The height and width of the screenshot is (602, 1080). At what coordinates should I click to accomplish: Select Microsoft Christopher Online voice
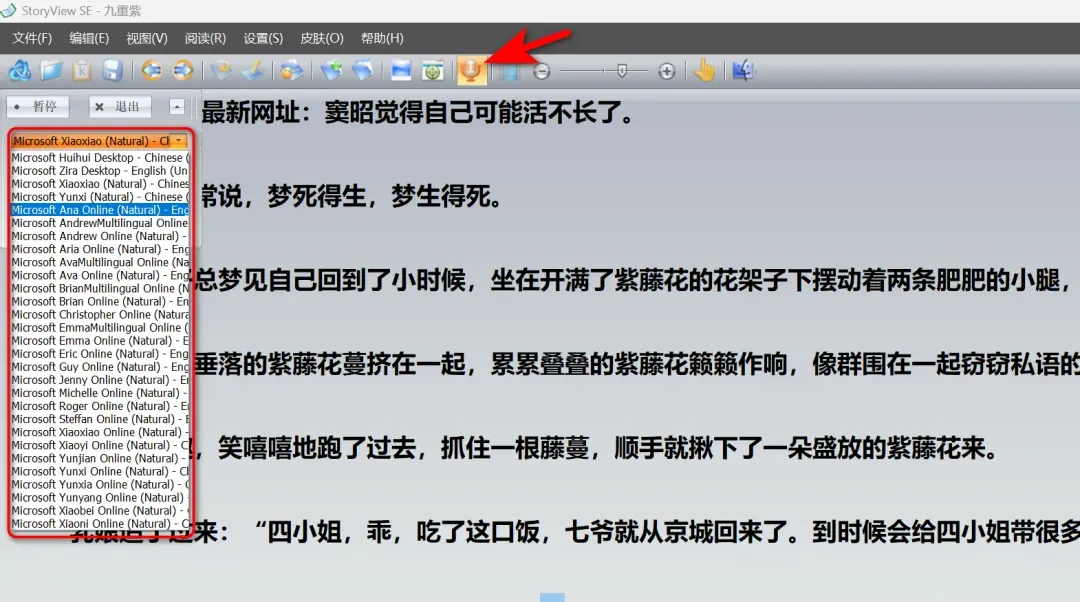coord(100,315)
